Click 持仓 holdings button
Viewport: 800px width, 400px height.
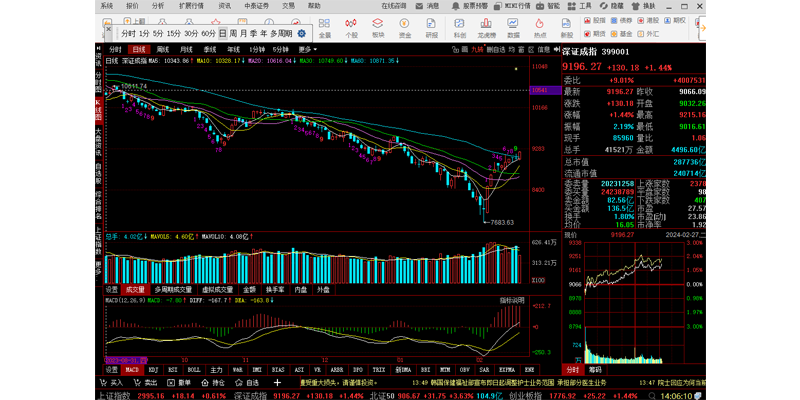click(x=213, y=382)
